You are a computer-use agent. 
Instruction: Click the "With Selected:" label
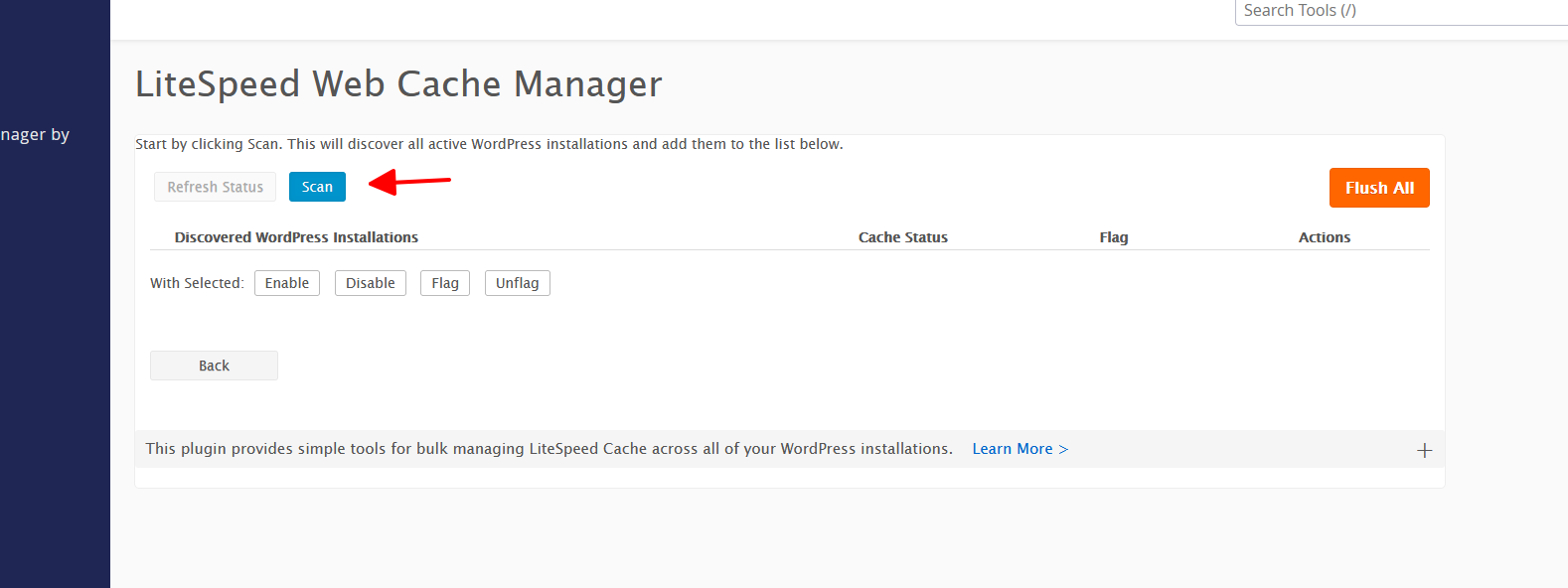197,283
